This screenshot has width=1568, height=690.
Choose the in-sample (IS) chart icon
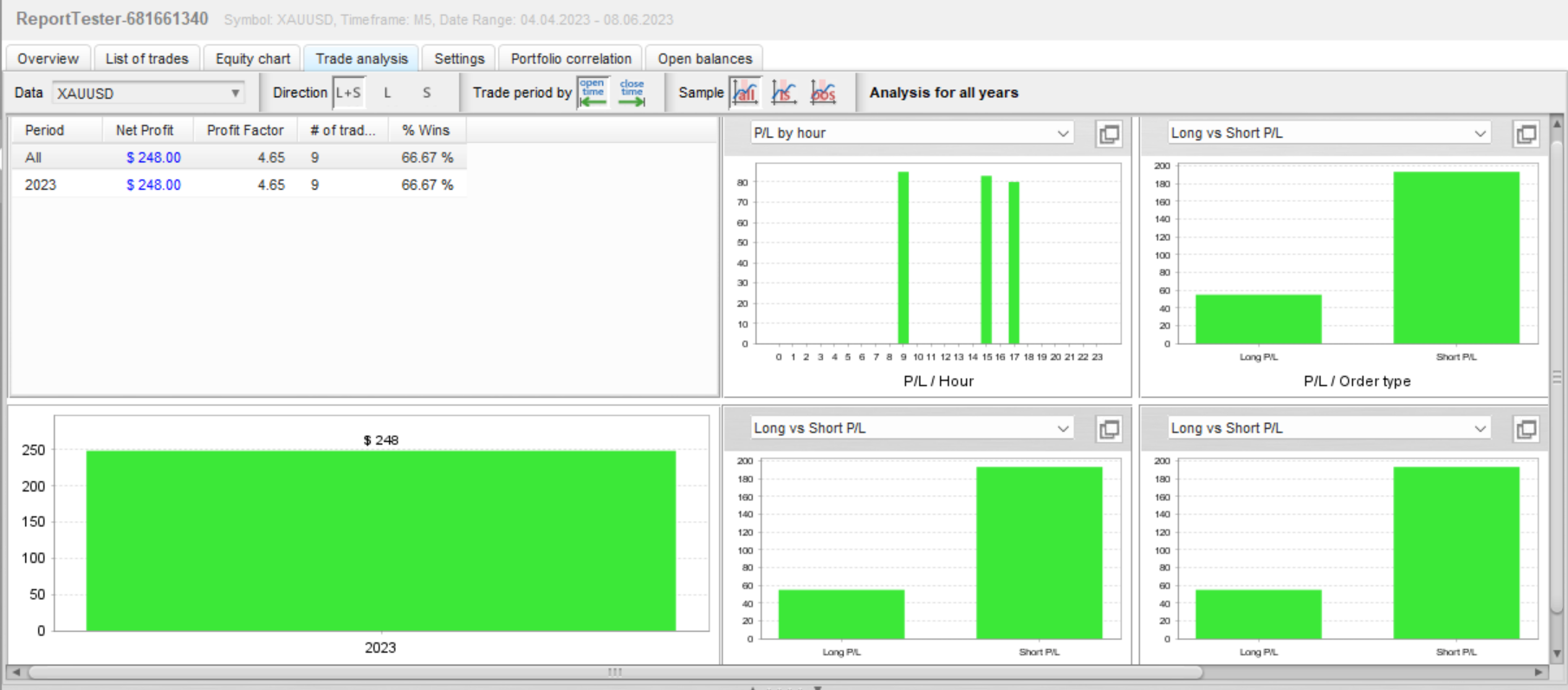click(x=784, y=93)
